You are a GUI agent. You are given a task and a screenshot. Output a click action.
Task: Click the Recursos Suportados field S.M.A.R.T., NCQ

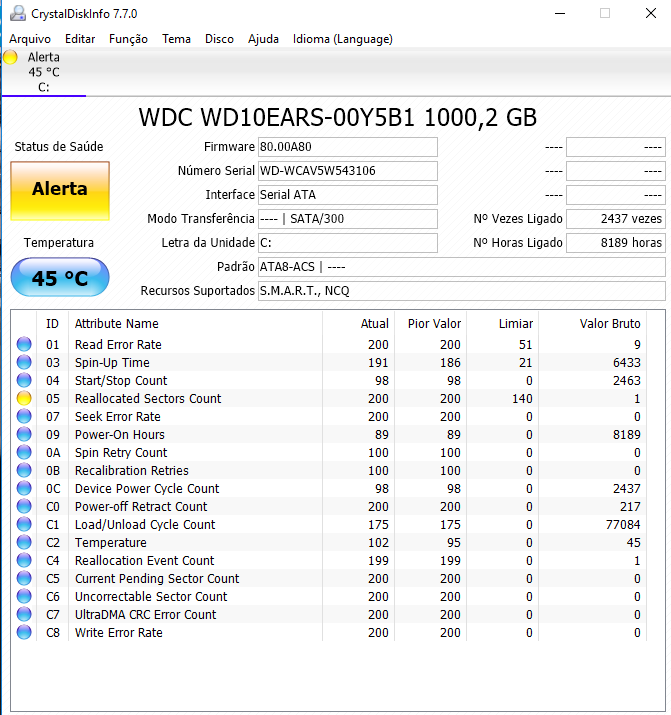[x=462, y=291]
